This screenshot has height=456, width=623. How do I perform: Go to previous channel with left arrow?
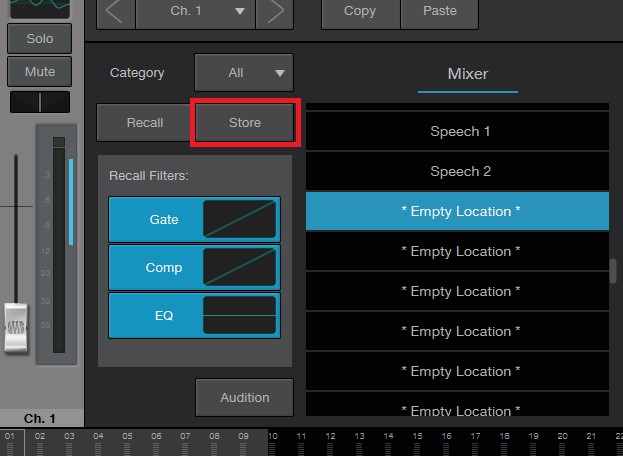(116, 12)
